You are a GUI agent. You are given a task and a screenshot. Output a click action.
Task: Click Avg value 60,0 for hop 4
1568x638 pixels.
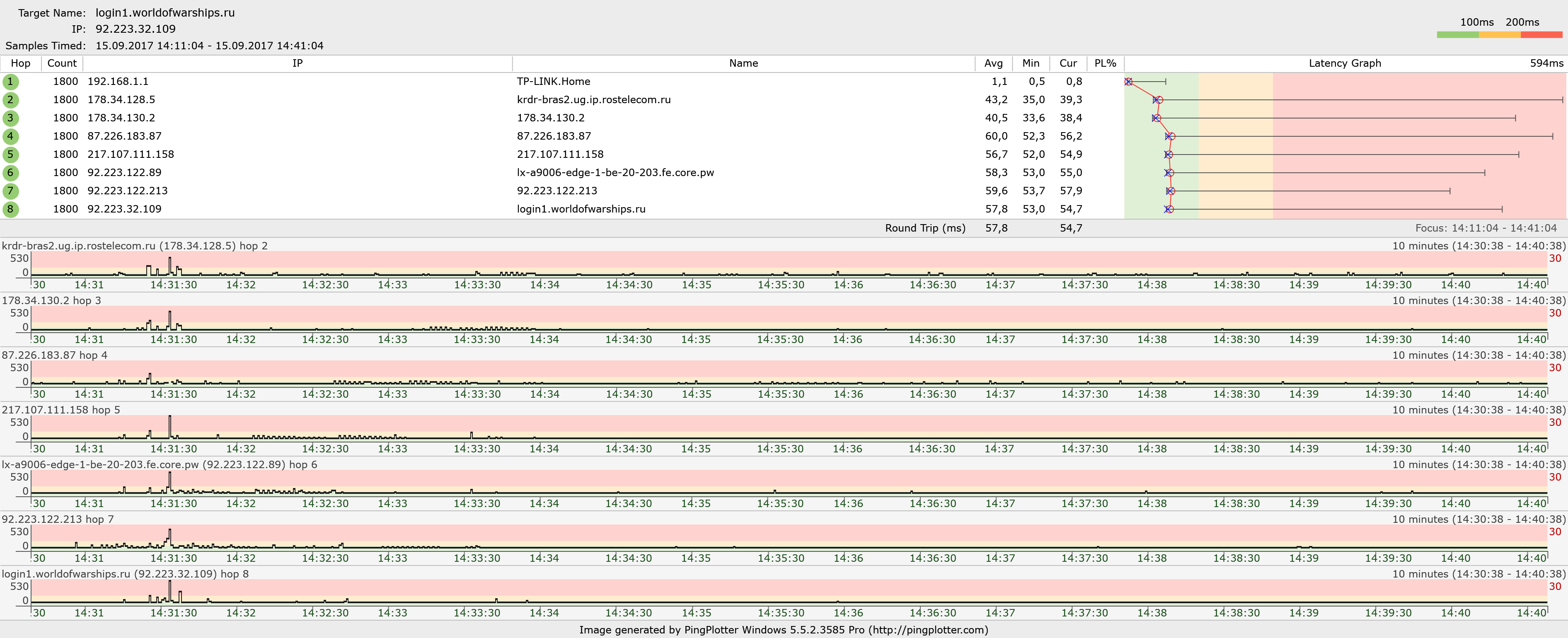pos(997,136)
